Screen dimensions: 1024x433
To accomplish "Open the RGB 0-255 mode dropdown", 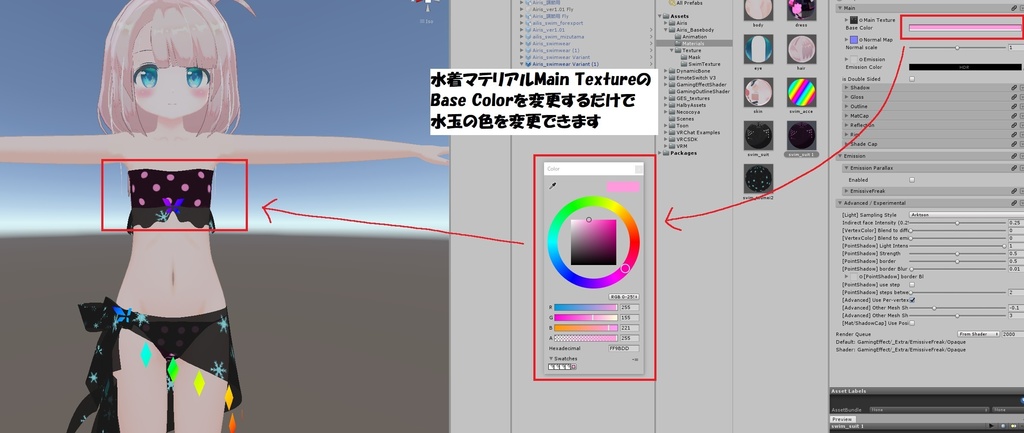I will click(x=624, y=297).
